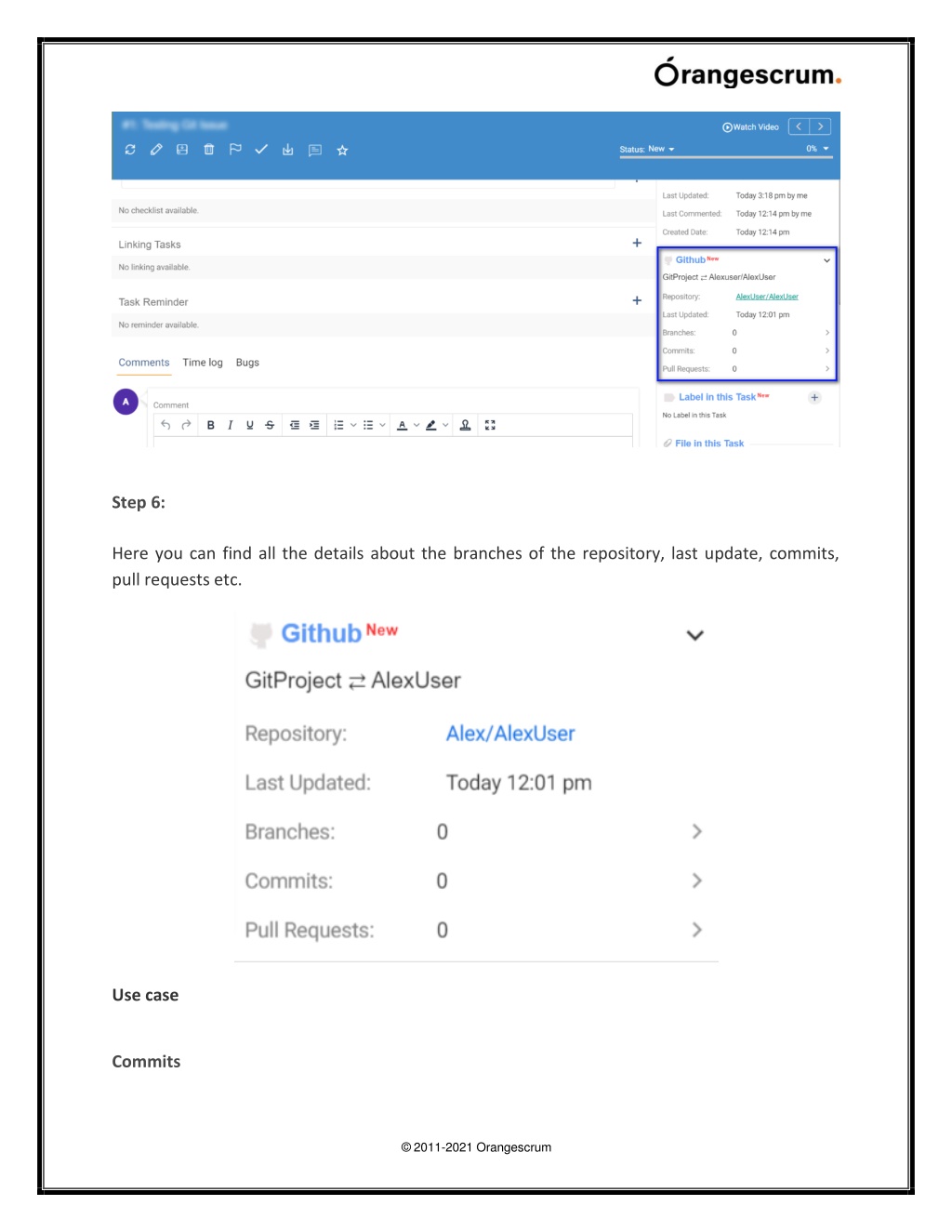Screen dimensions: 952x1232
Task: Open the AlexUser/AlexUser repository link
Action: (x=767, y=297)
